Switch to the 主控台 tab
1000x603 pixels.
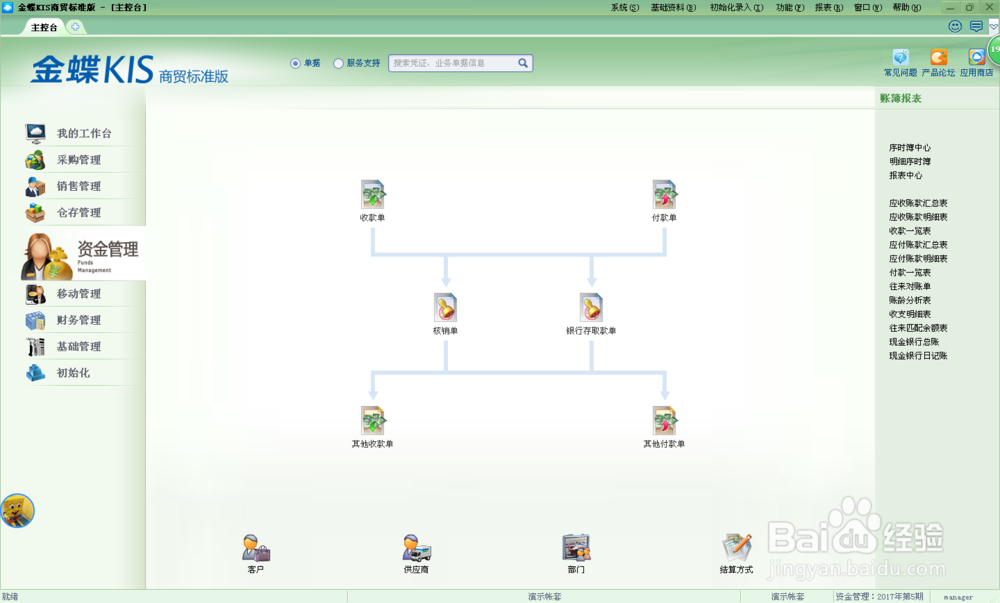[x=44, y=27]
